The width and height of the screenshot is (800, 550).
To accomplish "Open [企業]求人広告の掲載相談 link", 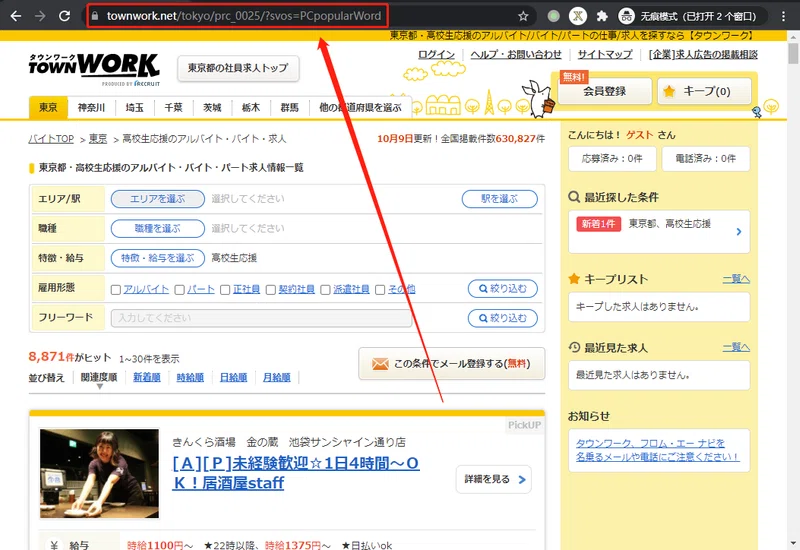I will (703, 54).
